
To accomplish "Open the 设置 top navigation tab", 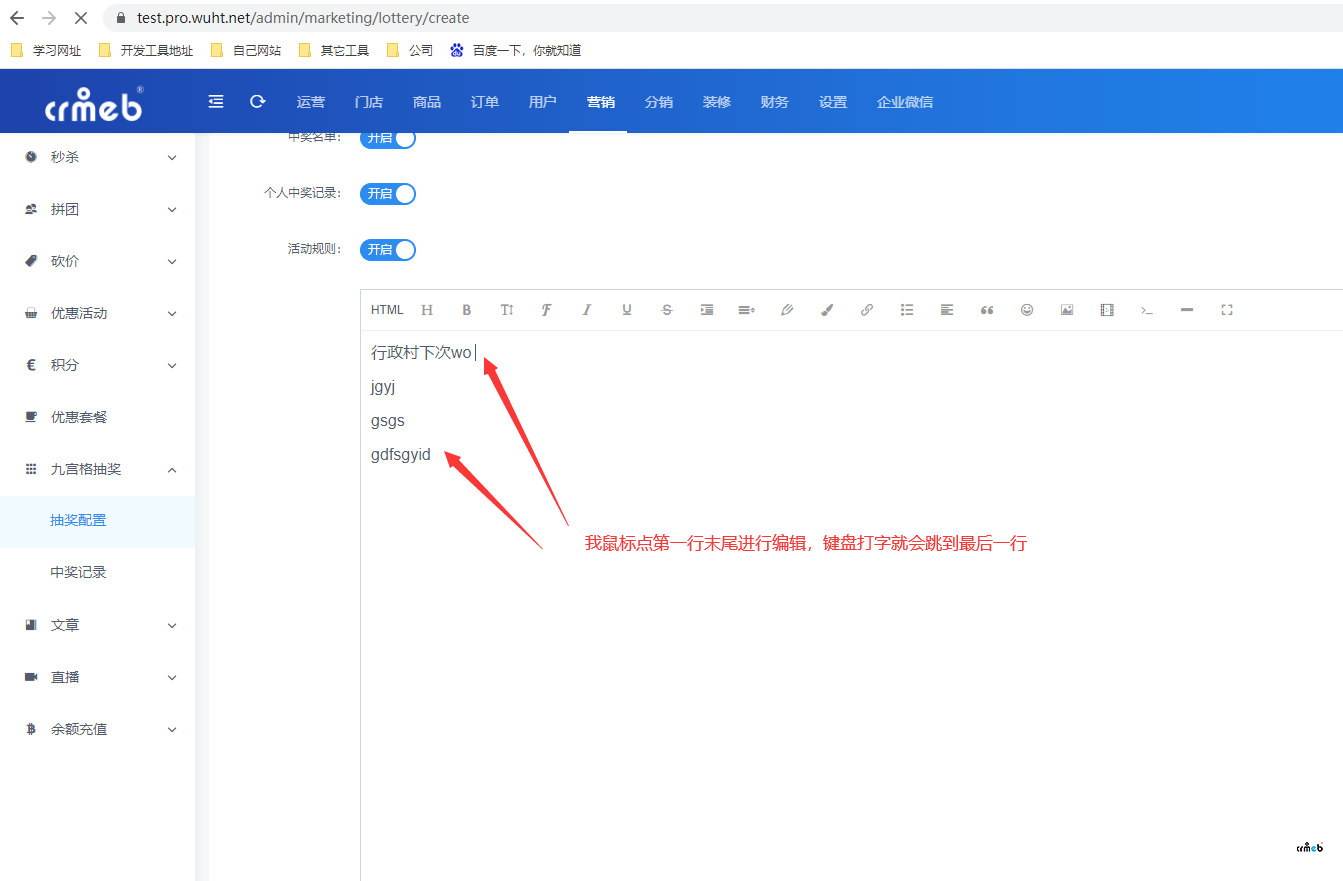I will (833, 102).
